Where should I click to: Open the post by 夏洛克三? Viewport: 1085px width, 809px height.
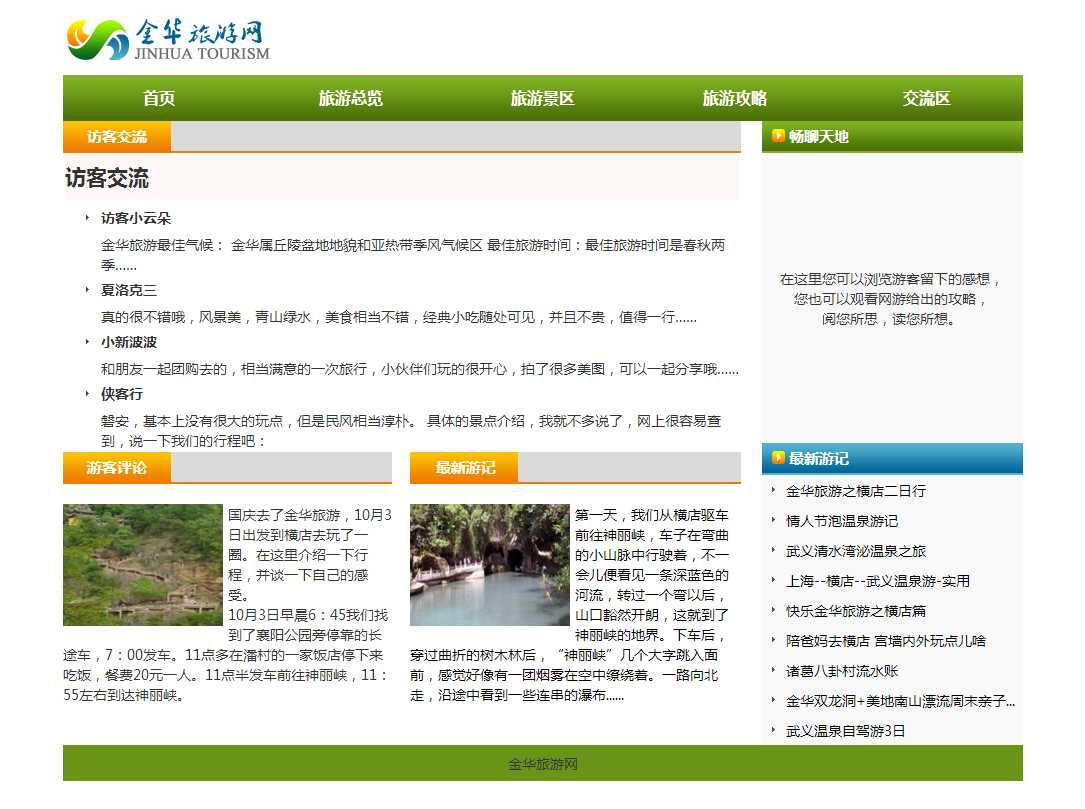click(129, 290)
